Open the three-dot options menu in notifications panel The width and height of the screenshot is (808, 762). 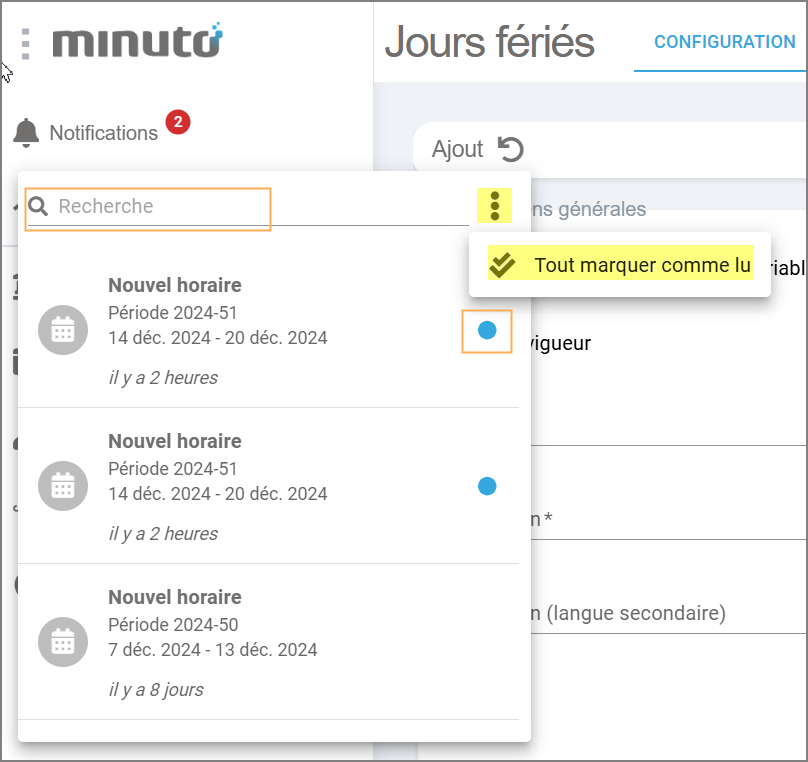495,205
